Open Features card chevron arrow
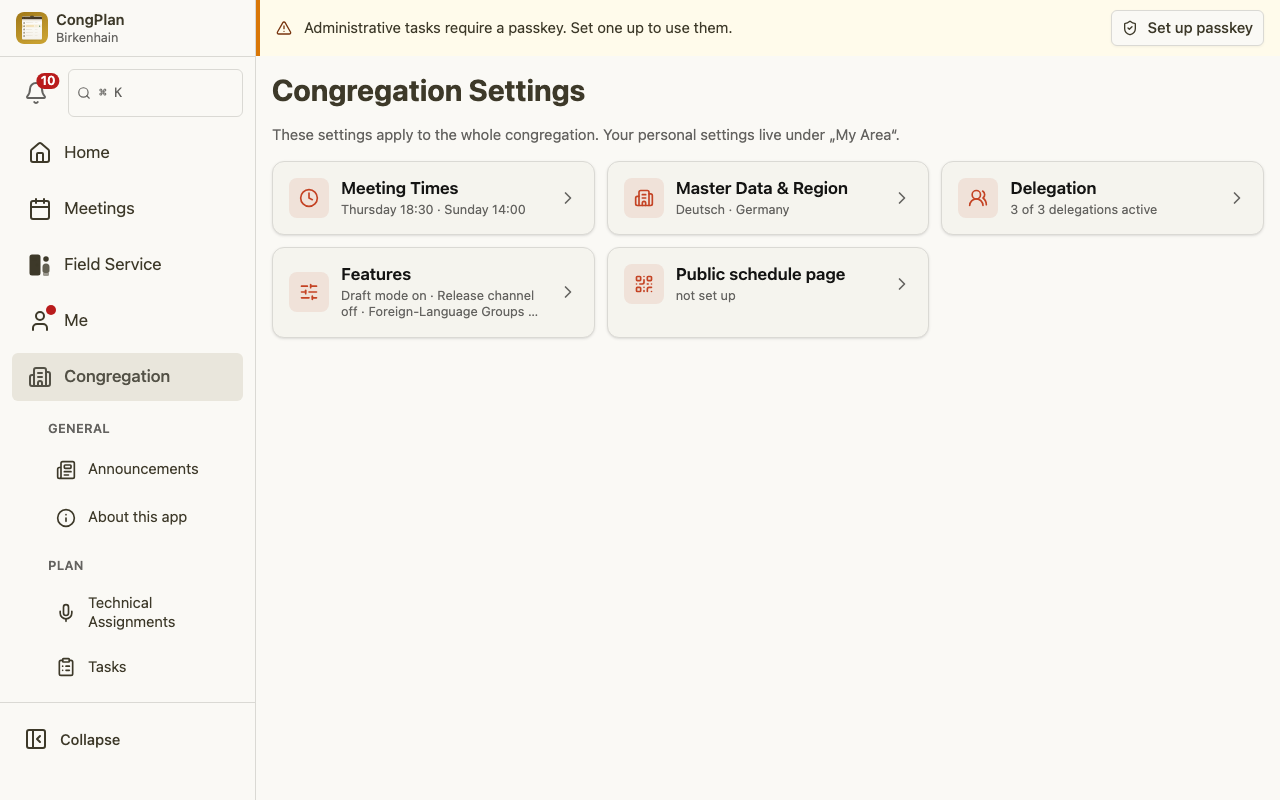 pos(568,292)
